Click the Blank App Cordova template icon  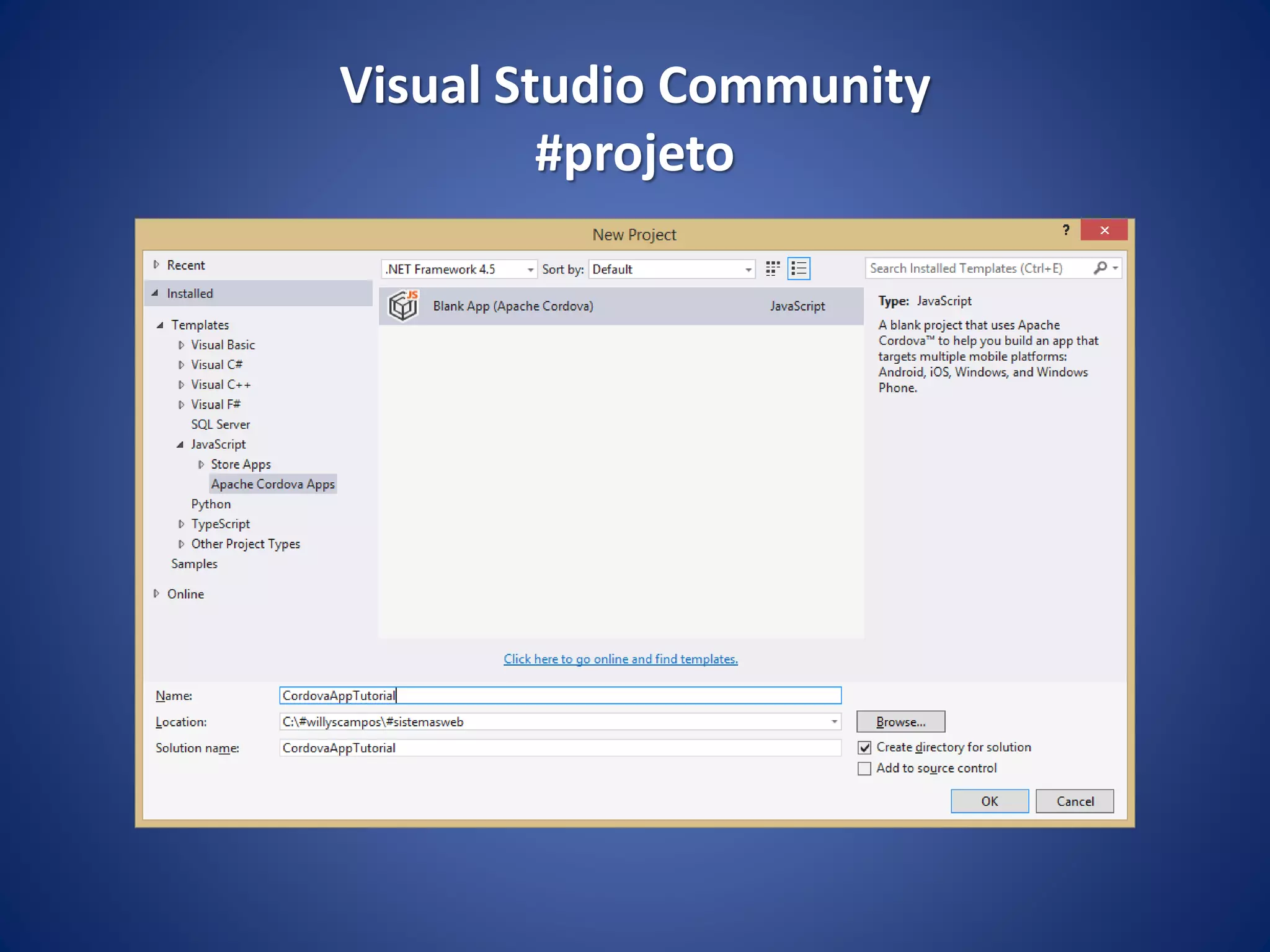click(404, 306)
